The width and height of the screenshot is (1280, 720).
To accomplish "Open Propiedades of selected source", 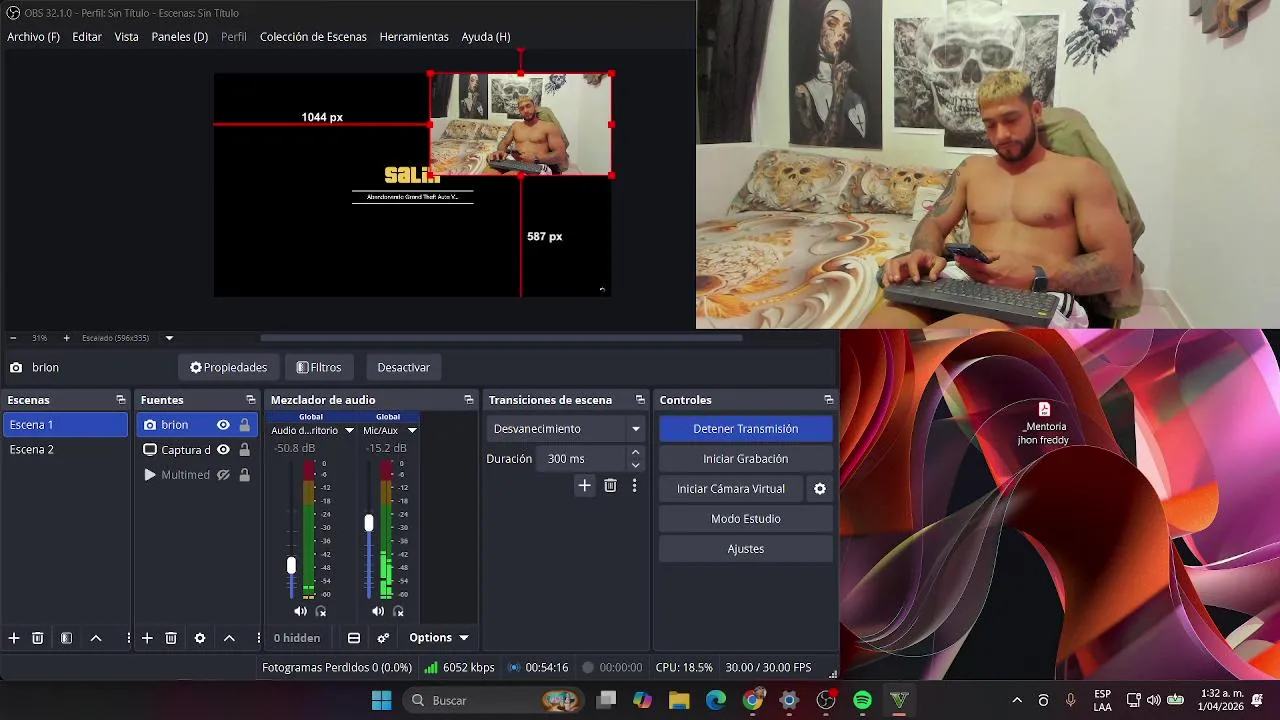I will pyautogui.click(x=229, y=367).
